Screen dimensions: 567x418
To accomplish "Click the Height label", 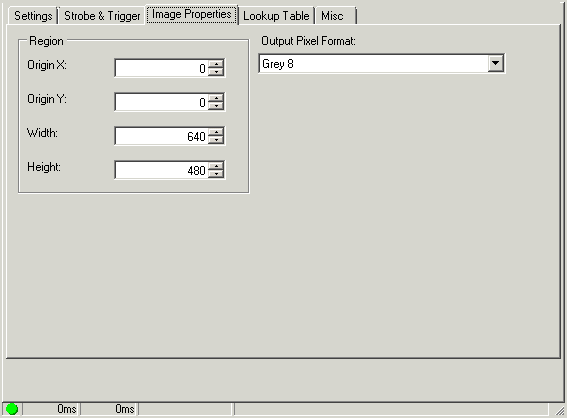I will pyautogui.click(x=44, y=167).
